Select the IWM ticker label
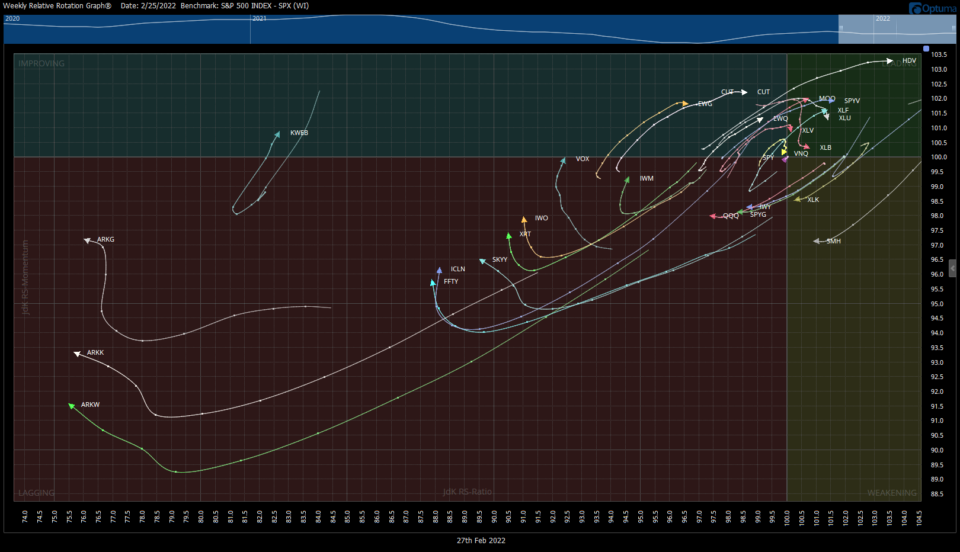This screenshot has width=960, height=552. click(647, 179)
